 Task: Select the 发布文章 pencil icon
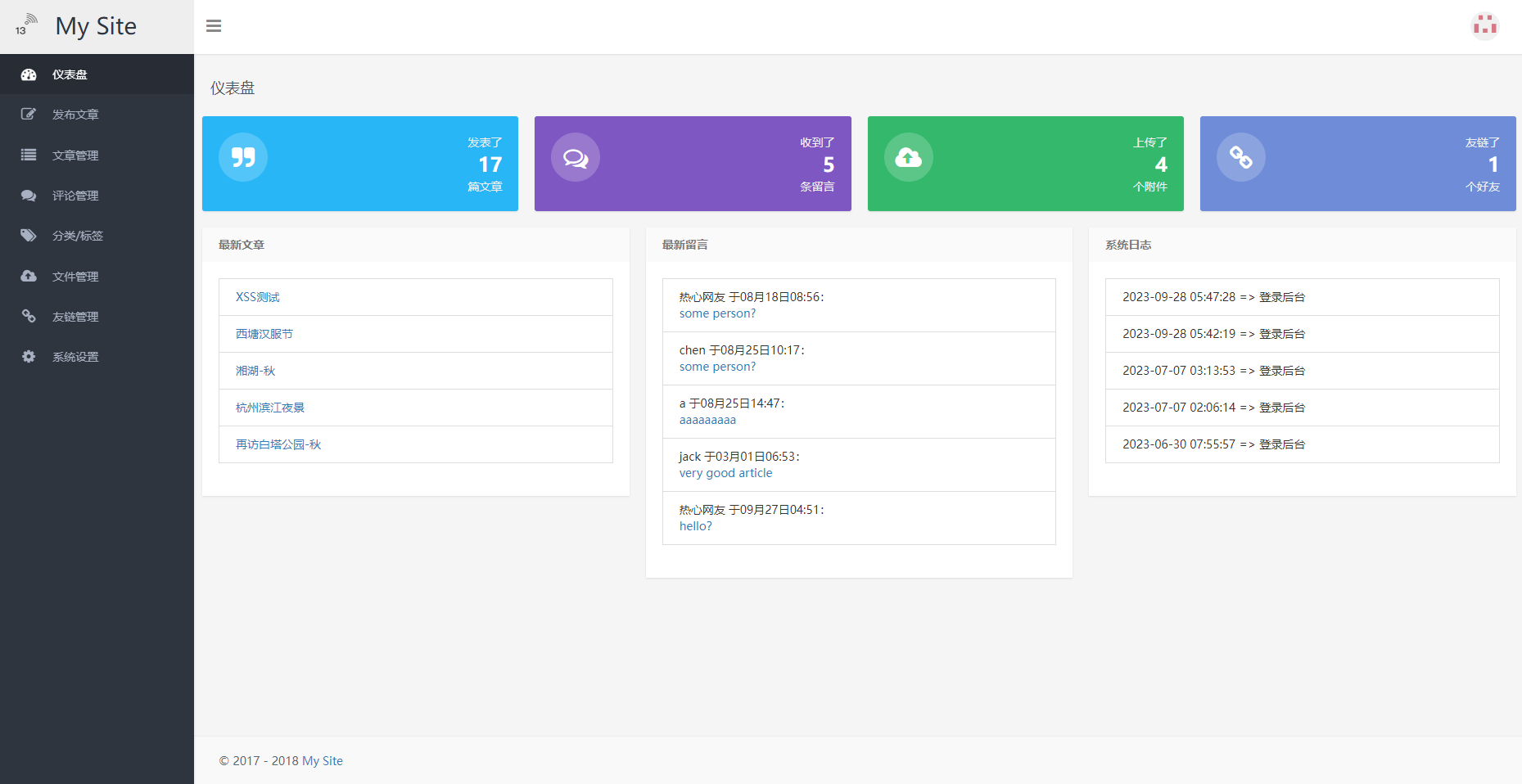[x=29, y=114]
